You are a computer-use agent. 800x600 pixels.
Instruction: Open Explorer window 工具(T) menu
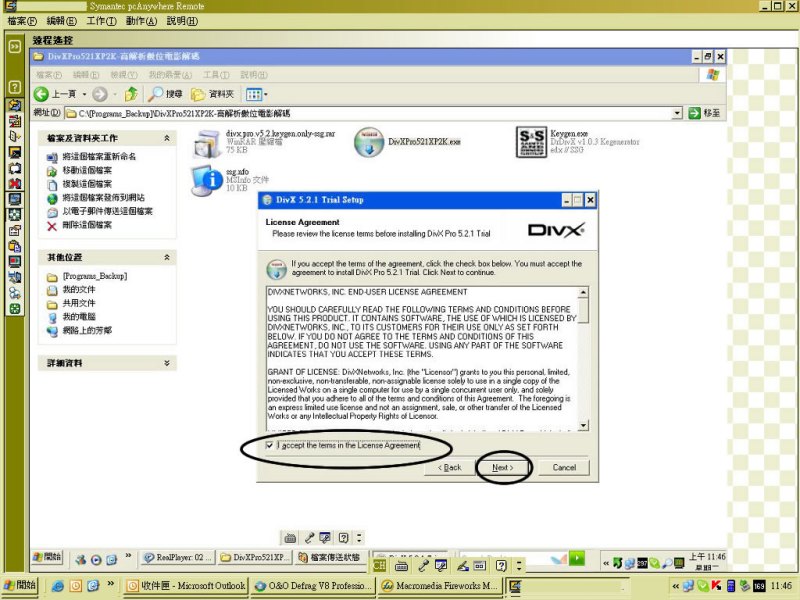(216, 75)
